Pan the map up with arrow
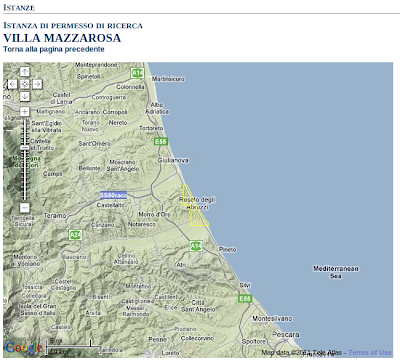This screenshot has width=400, height=361. (25, 72)
